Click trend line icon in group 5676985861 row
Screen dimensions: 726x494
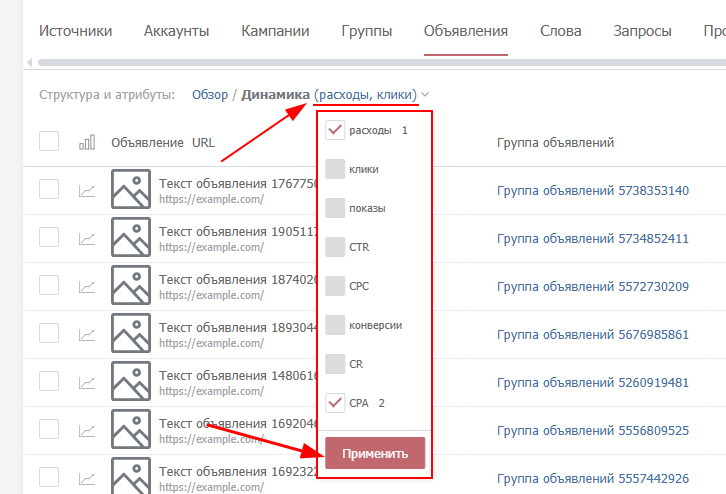point(87,334)
